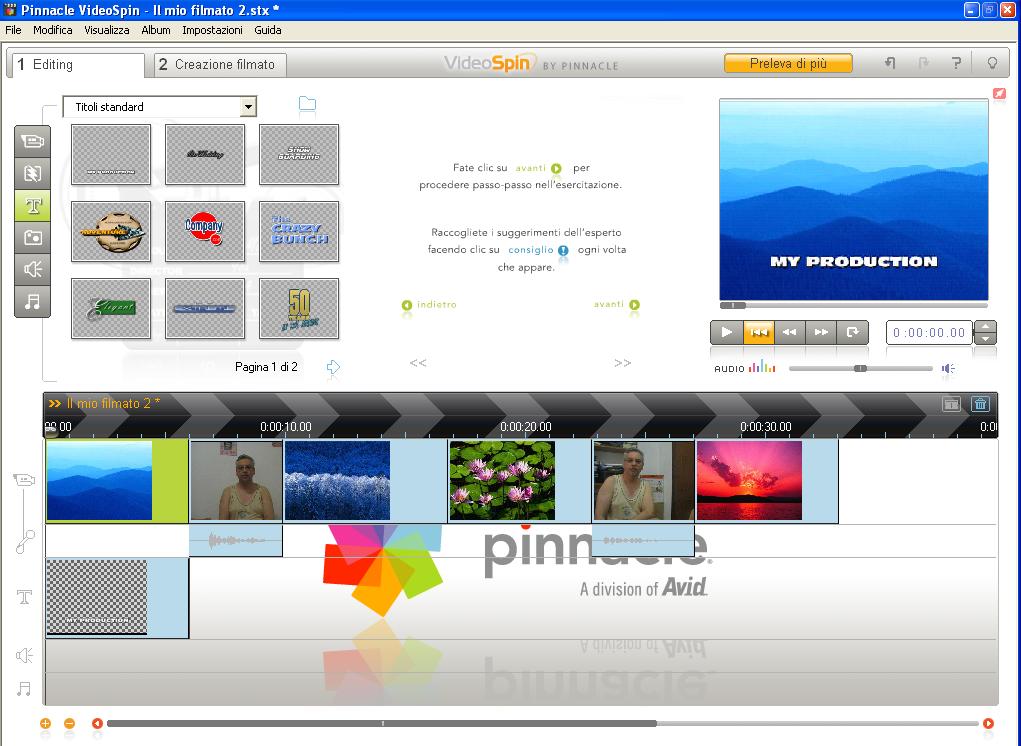This screenshot has width=1021, height=746.
Task: Toggle the storyboard/timeline view icon
Action: coord(951,404)
